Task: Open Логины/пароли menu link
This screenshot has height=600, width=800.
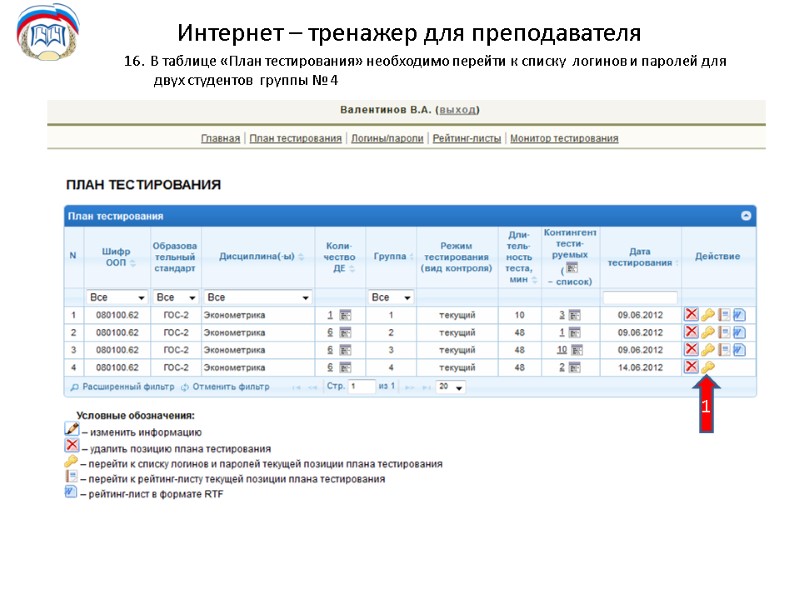Action: [387, 138]
